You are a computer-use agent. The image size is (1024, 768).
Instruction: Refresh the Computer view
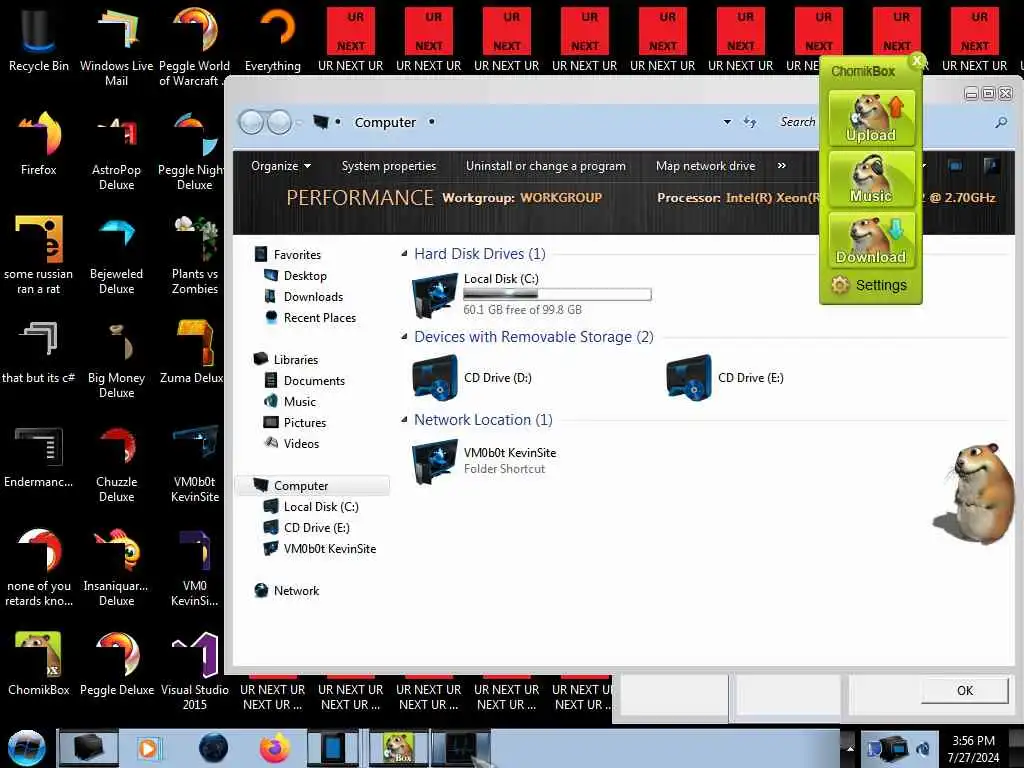pyautogui.click(x=750, y=122)
